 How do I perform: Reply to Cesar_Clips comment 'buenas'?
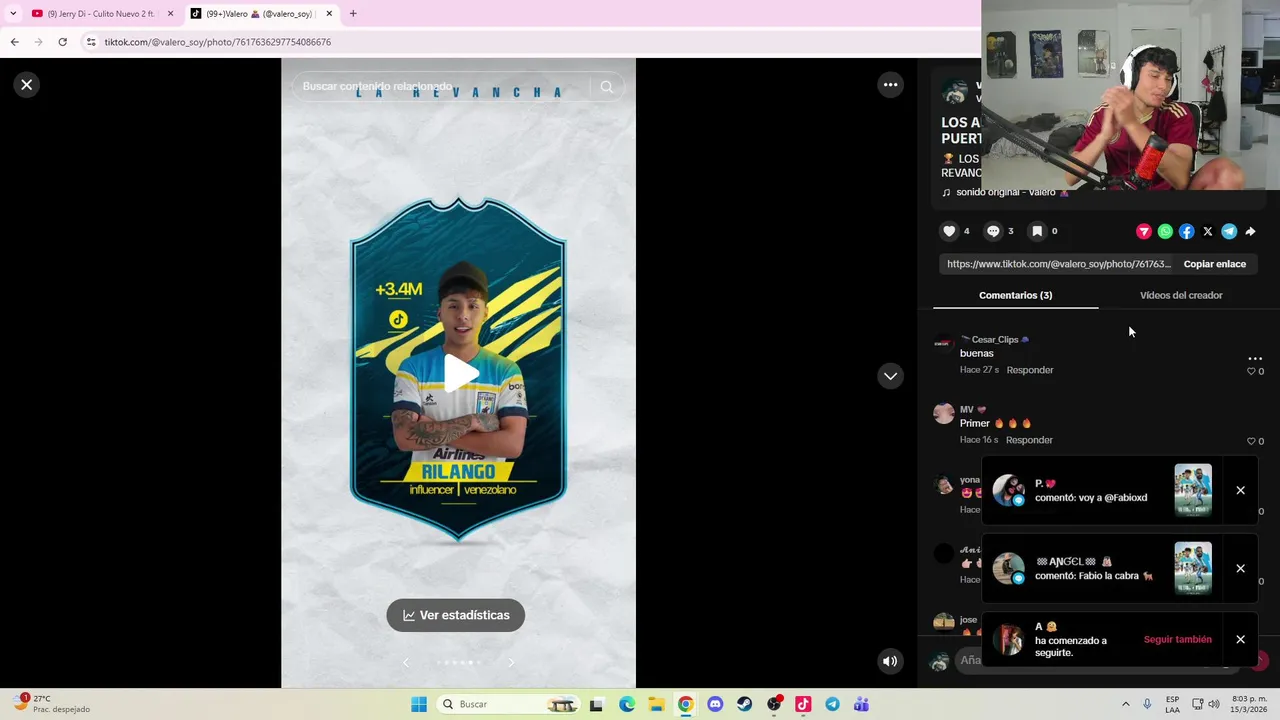point(1029,370)
